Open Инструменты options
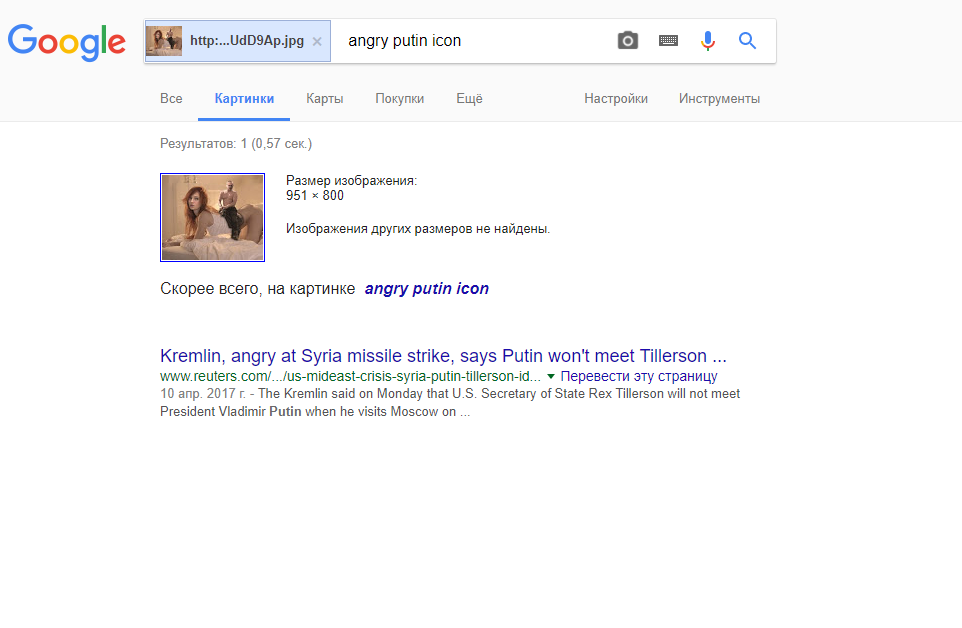Screen dimensions: 962x628 pyautogui.click(x=719, y=99)
